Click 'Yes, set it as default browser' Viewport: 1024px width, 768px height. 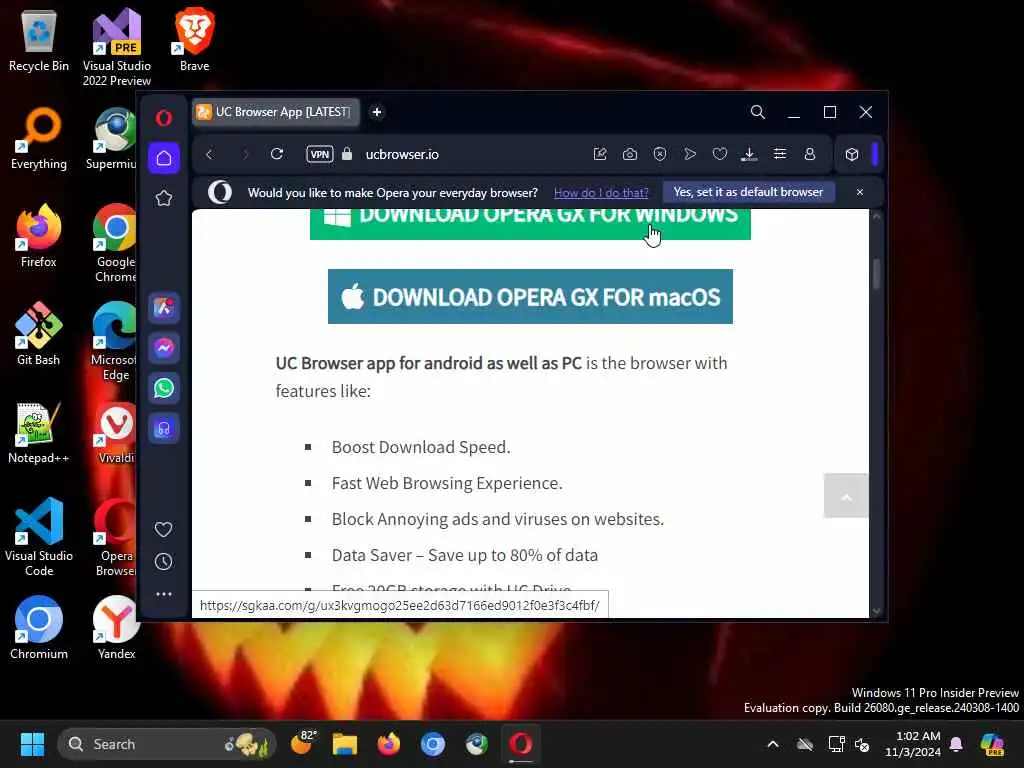pyautogui.click(x=748, y=192)
